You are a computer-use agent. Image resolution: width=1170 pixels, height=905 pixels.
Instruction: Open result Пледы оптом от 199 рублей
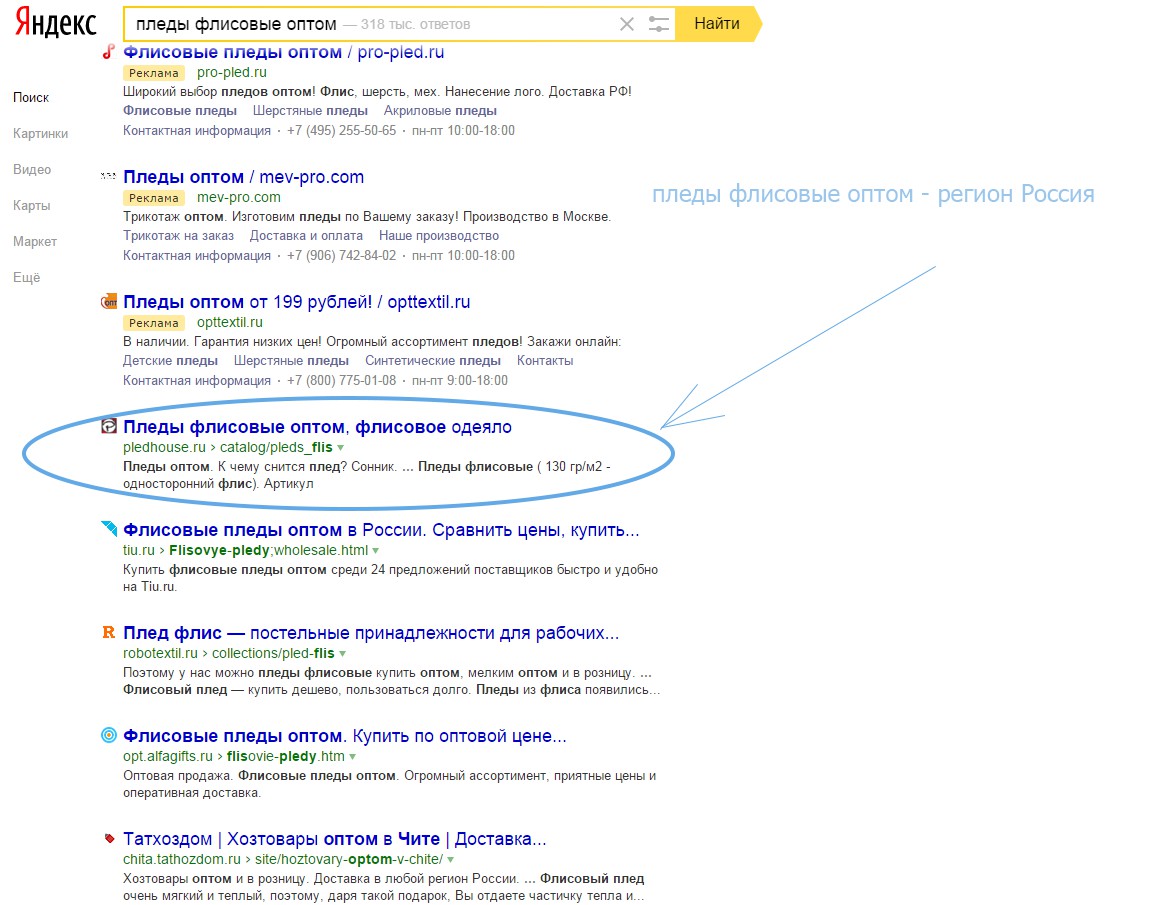point(296,302)
